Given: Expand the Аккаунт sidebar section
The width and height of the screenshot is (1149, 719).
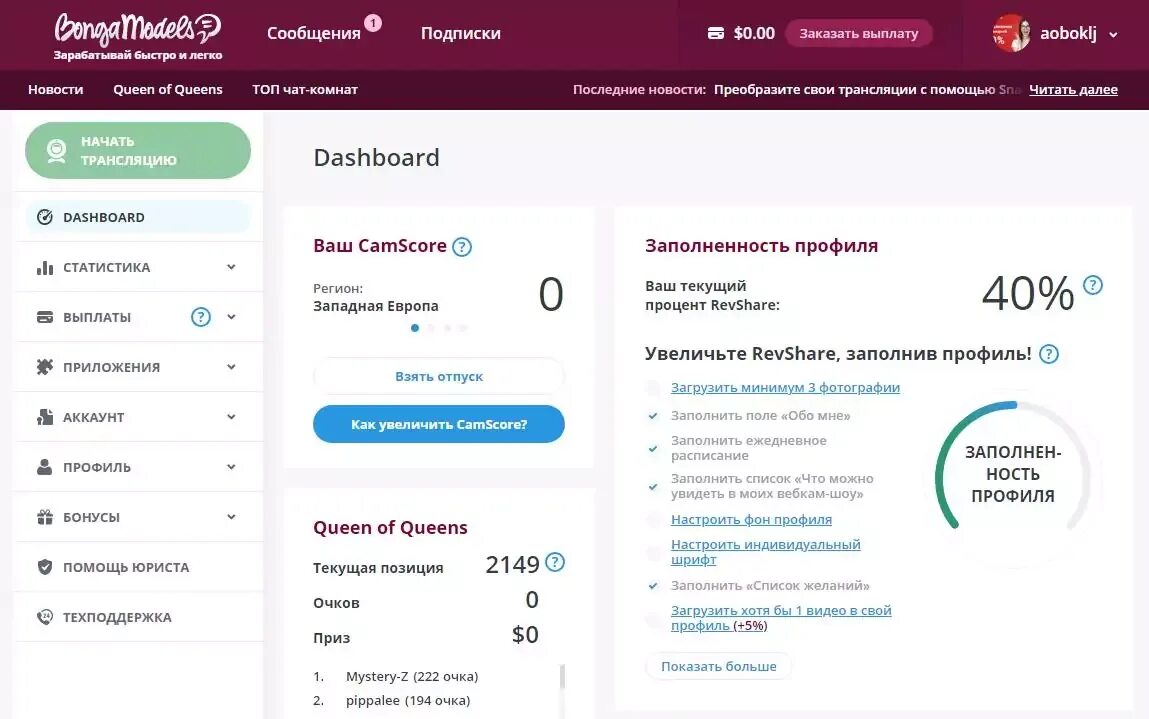Looking at the screenshot, I should (x=232, y=416).
